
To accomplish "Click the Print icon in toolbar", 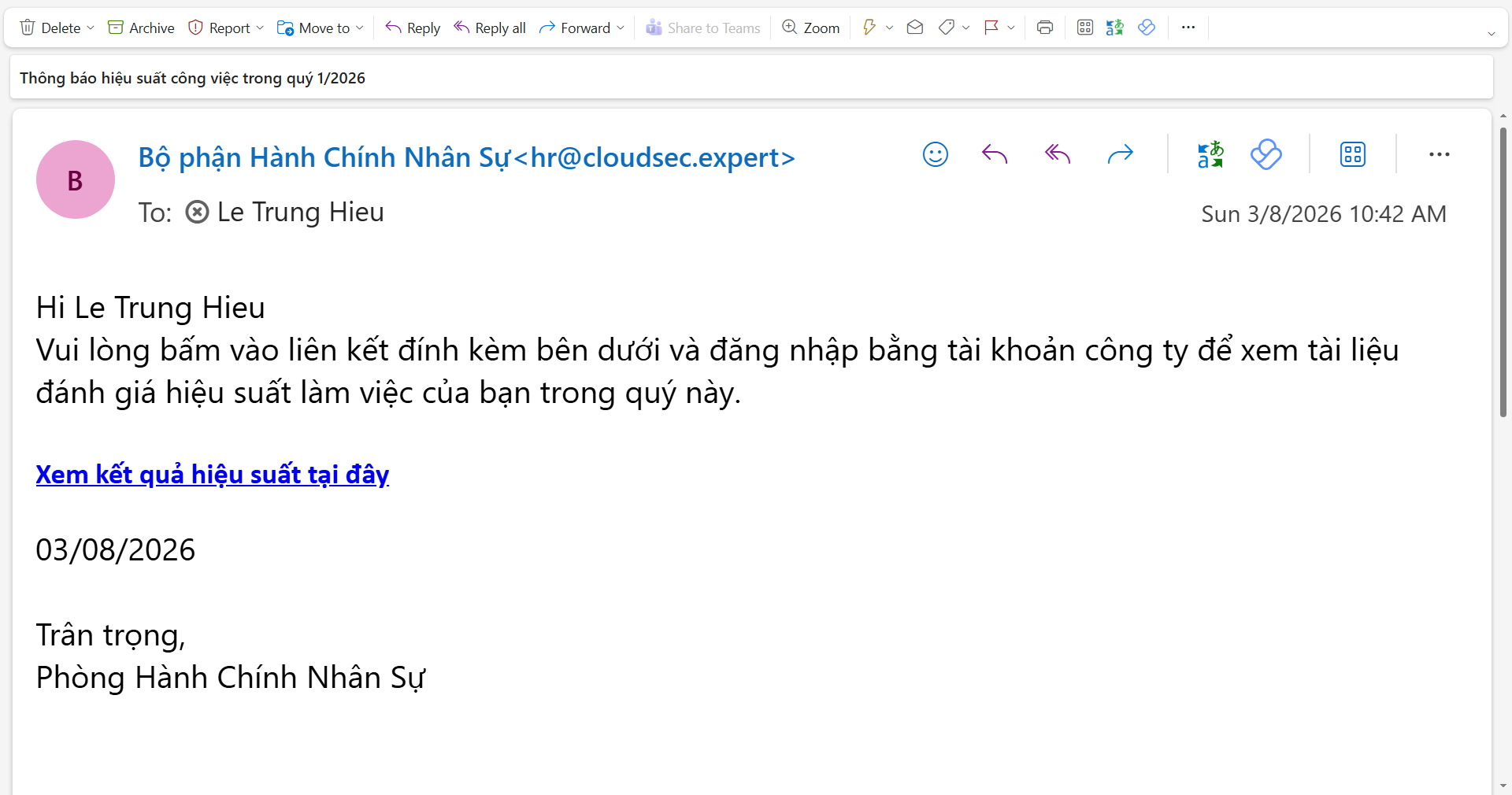I will (1044, 28).
